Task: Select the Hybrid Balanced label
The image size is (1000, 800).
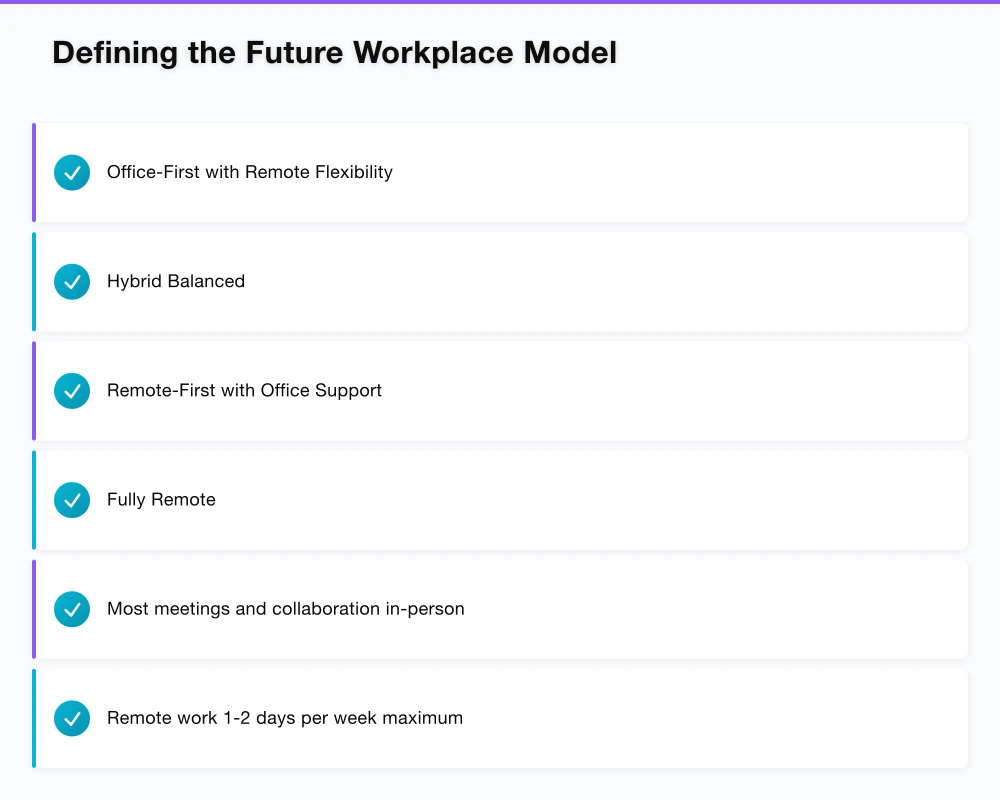Action: pos(176,281)
